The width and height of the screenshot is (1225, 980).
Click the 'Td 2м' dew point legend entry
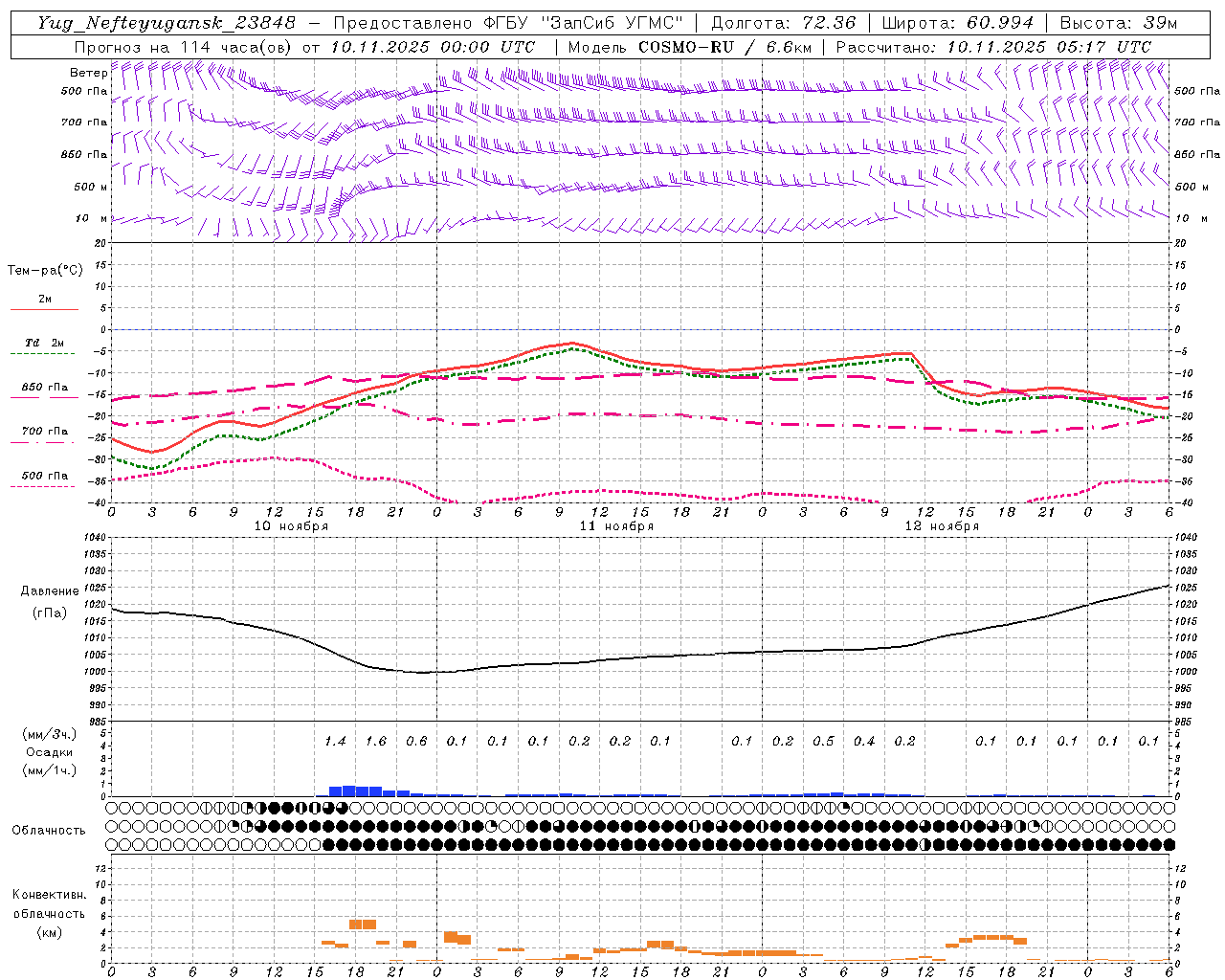[x=45, y=343]
